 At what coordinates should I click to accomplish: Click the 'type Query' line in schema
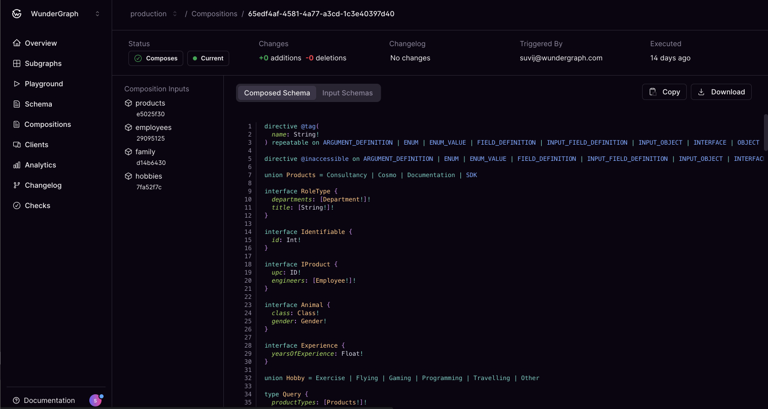[287, 394]
